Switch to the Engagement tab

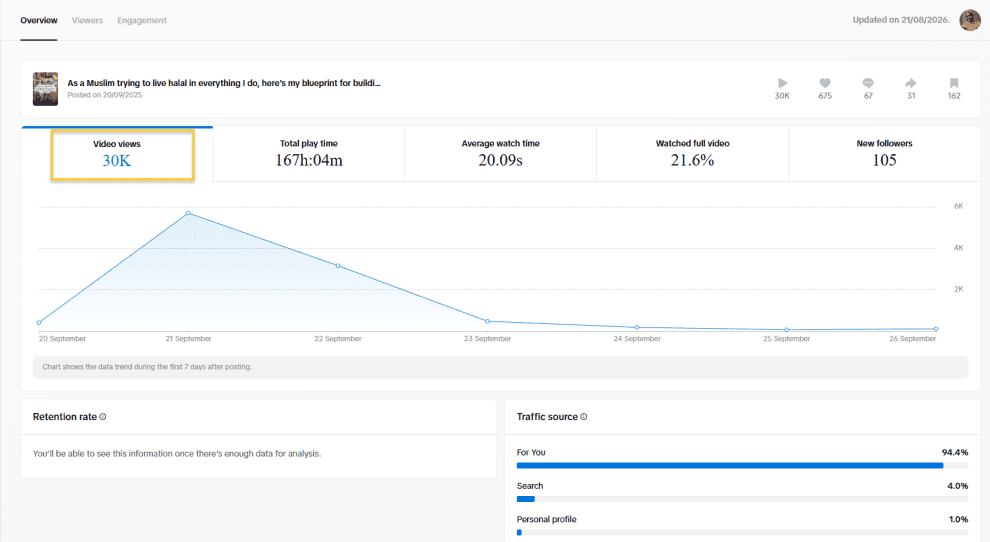click(x=142, y=20)
